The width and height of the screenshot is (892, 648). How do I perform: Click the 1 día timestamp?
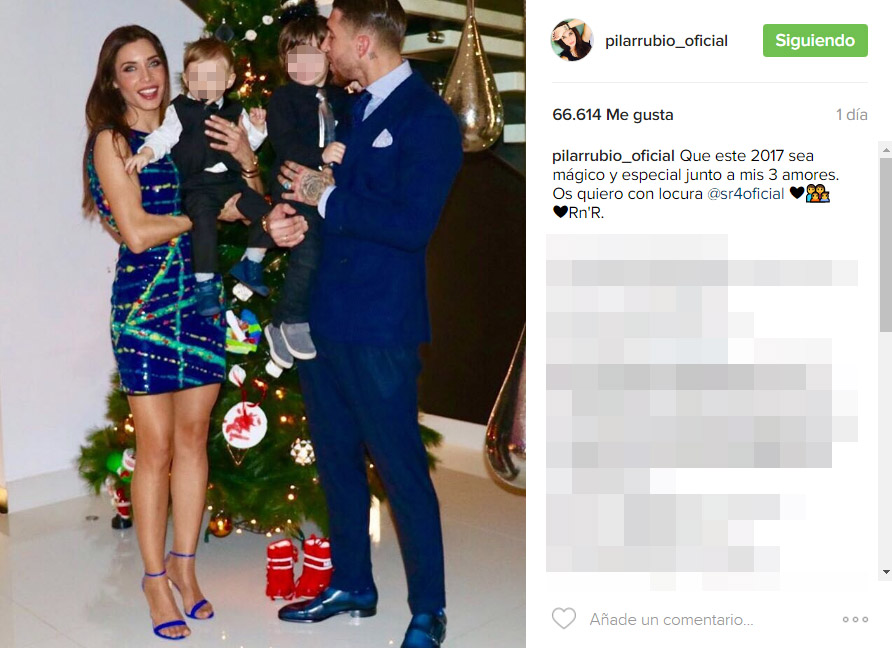[851, 115]
